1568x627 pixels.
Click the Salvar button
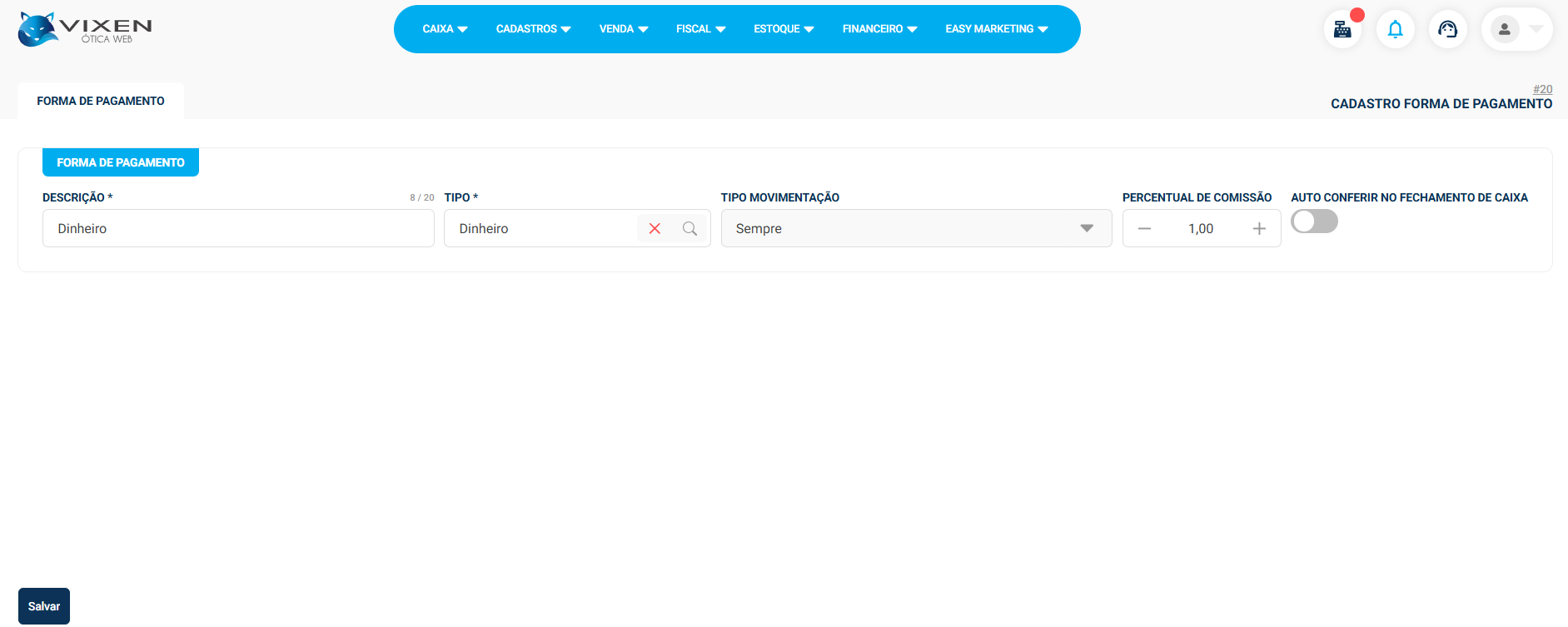click(44, 606)
